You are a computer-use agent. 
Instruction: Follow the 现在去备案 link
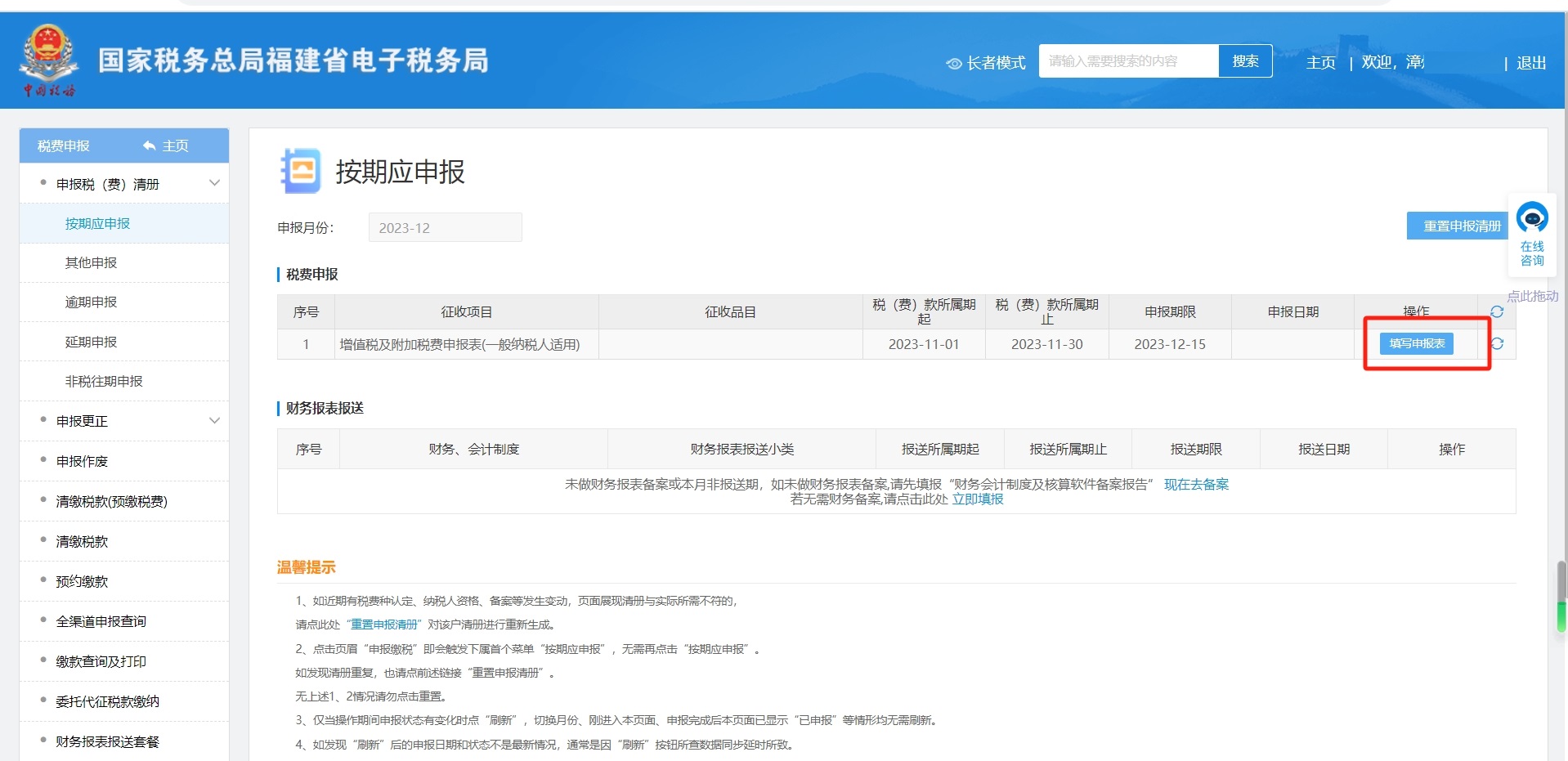coord(1195,484)
